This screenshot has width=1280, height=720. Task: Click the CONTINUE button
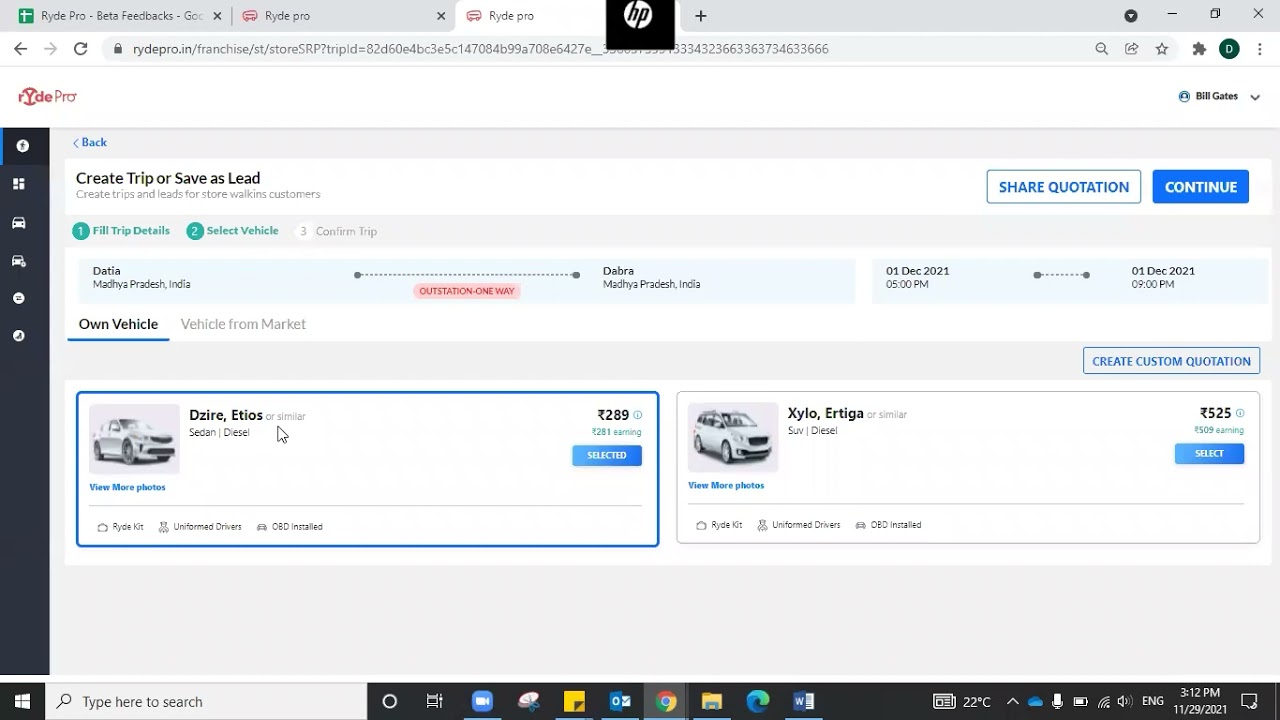coord(1200,187)
